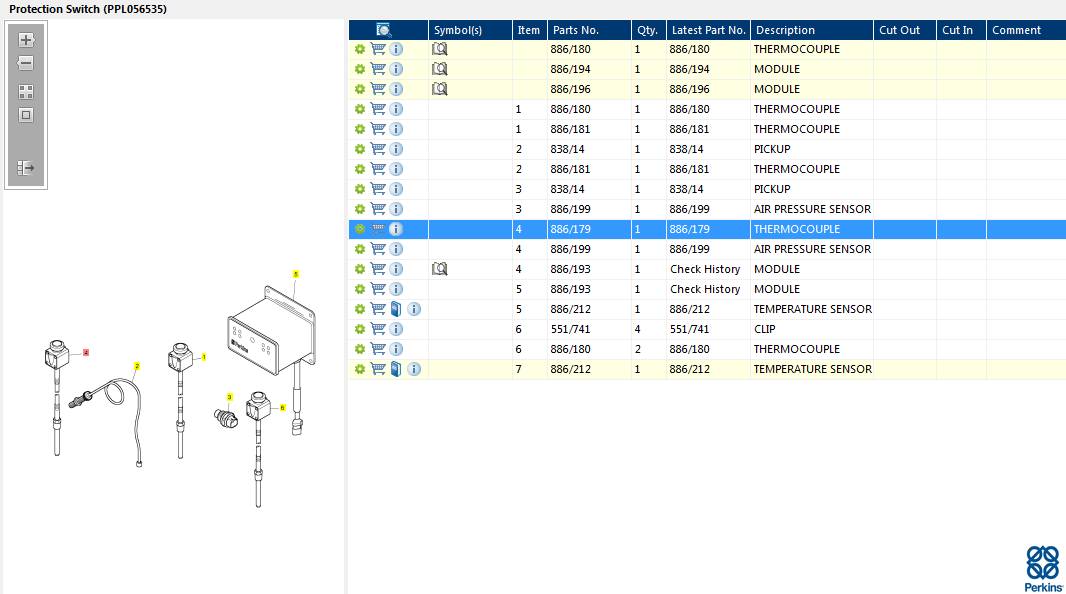Click the symbol icon in the 886/194 row

click(439, 69)
